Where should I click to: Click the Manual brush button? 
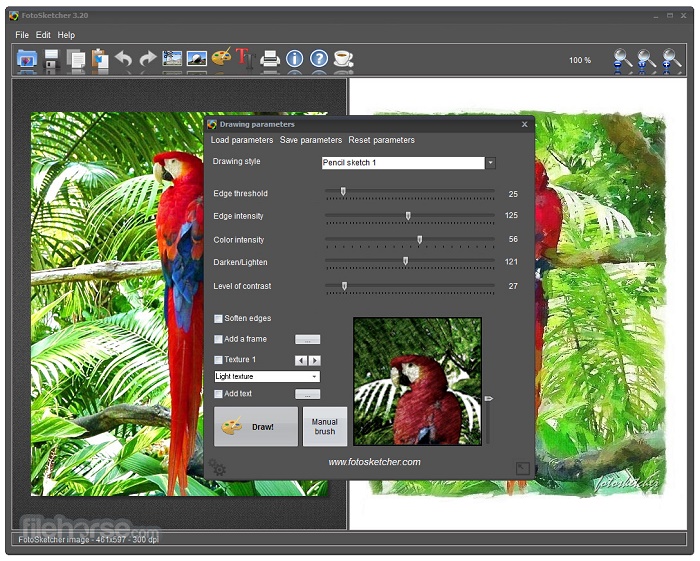(x=325, y=427)
